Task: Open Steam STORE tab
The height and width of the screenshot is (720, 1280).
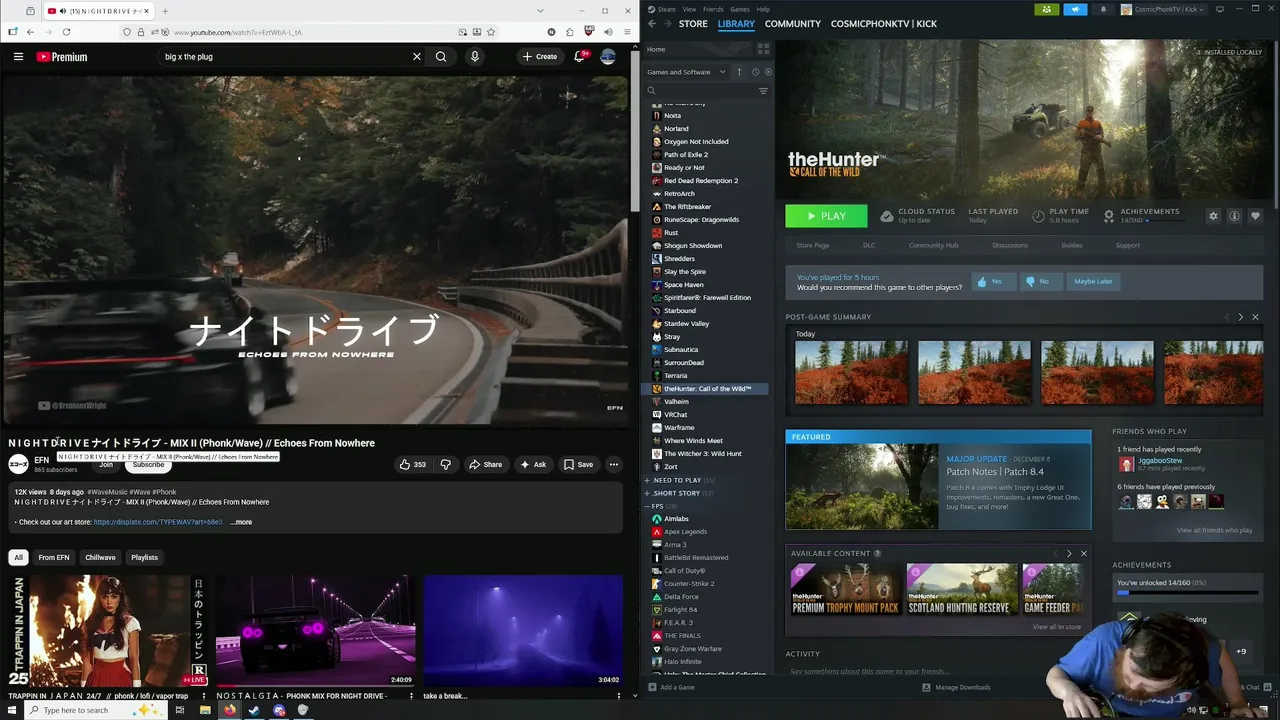Action: pyautogui.click(x=693, y=23)
